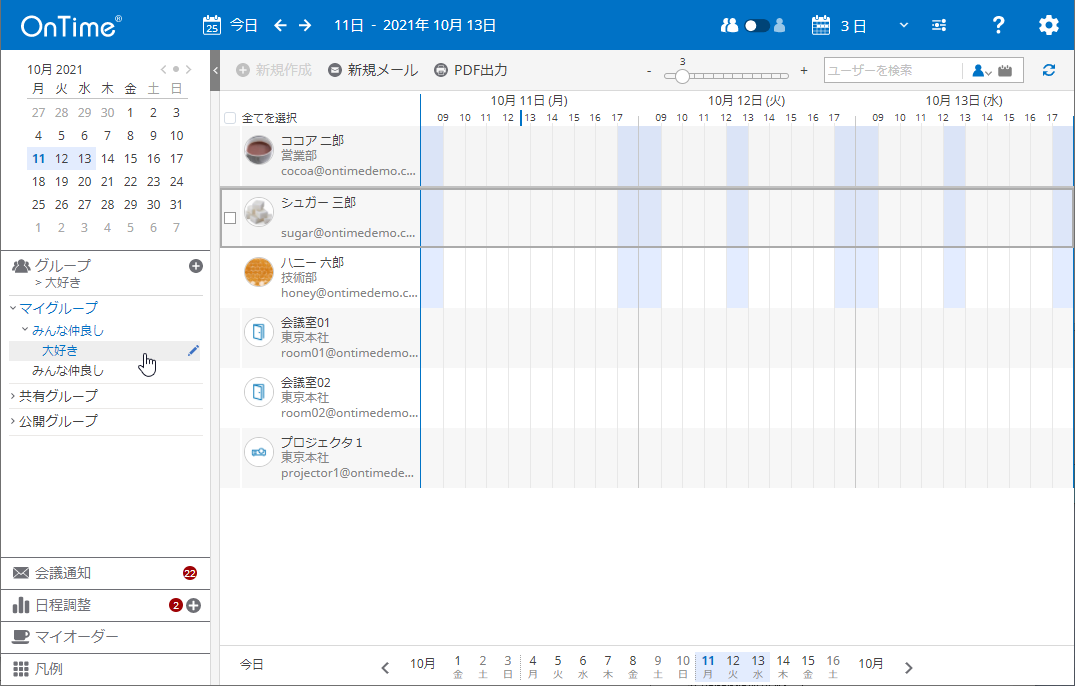The height and width of the screenshot is (686, 1075).
Task: Click シュガー 三郎 avatar
Action: pyautogui.click(x=259, y=212)
